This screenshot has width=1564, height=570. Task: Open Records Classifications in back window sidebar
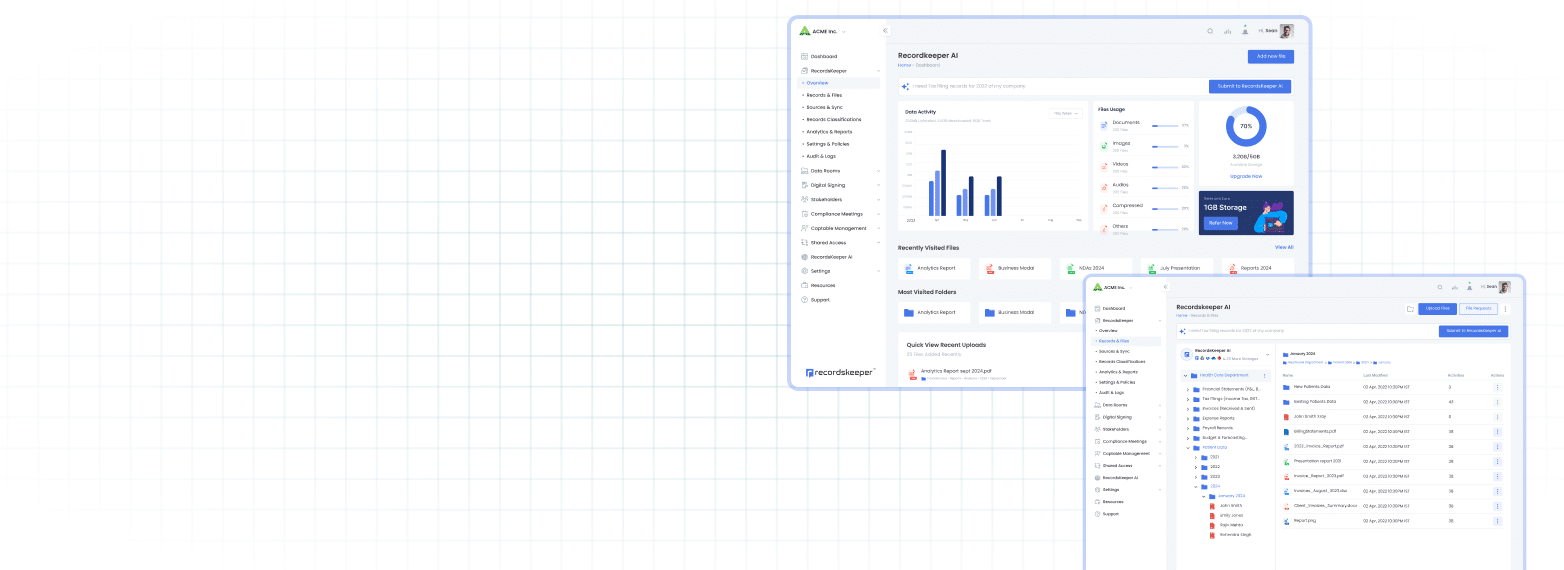(x=834, y=119)
